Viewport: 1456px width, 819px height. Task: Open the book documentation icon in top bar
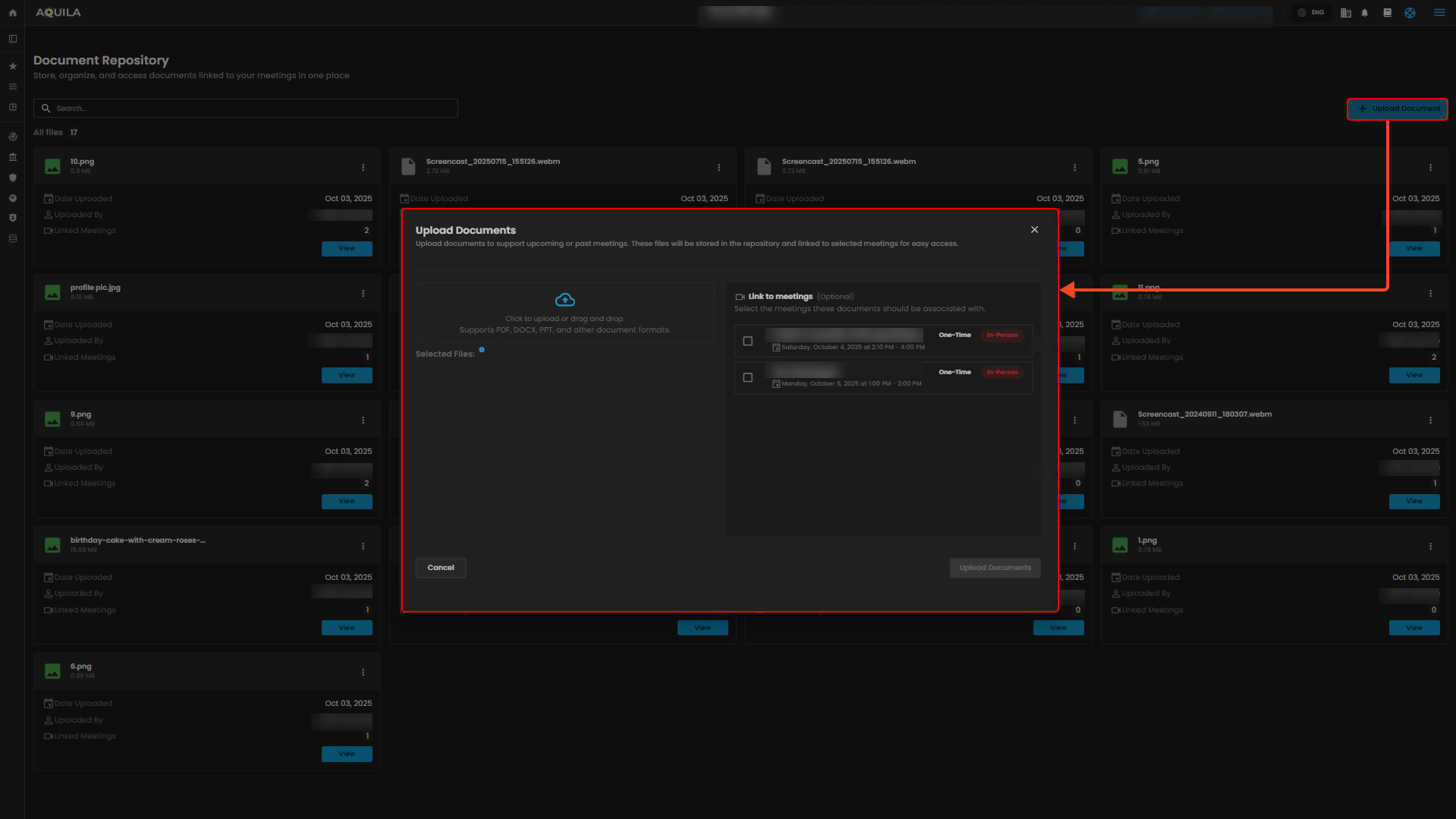(1387, 13)
